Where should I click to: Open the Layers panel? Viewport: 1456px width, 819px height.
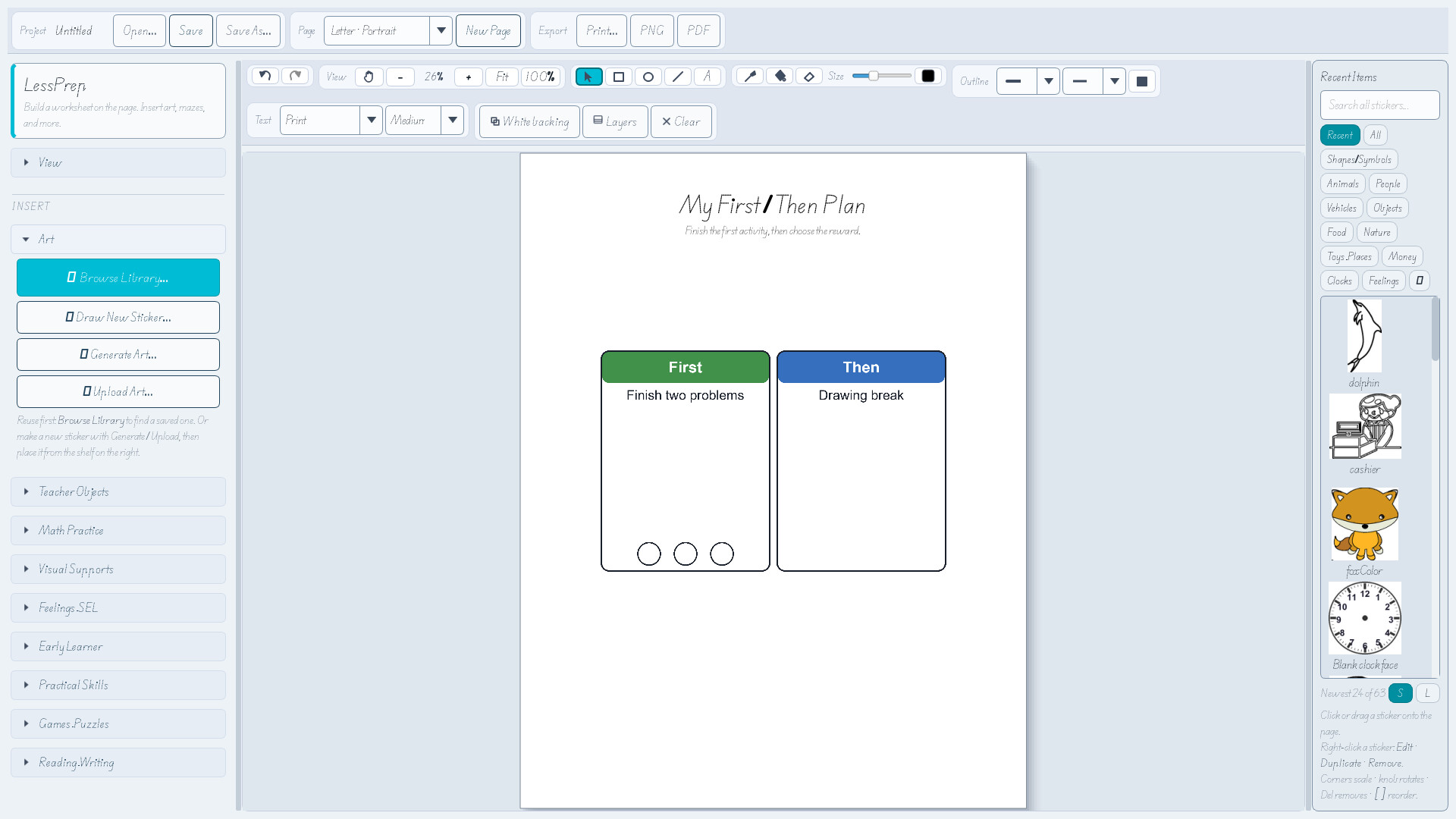pos(615,121)
